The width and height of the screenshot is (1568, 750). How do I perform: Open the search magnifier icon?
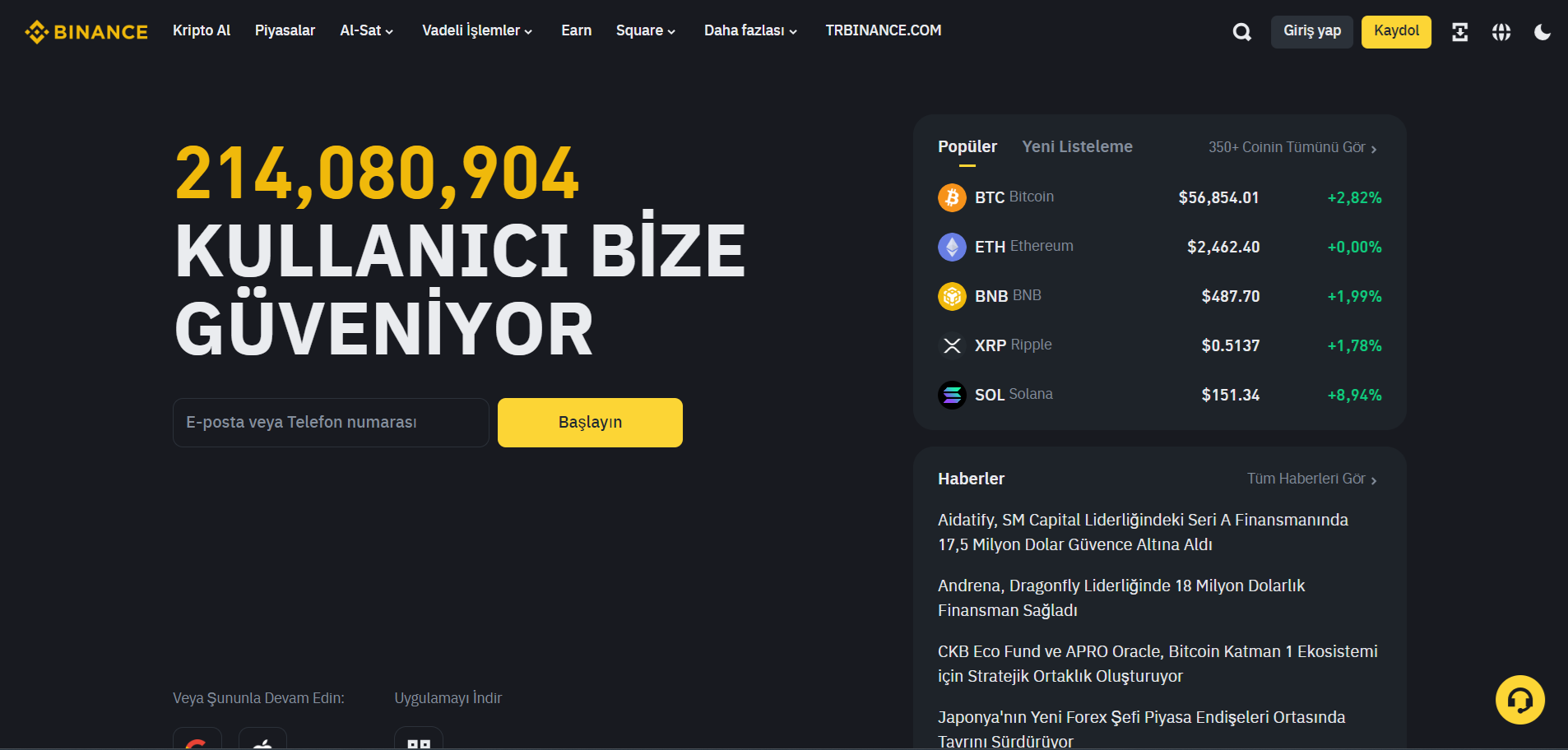1241,31
